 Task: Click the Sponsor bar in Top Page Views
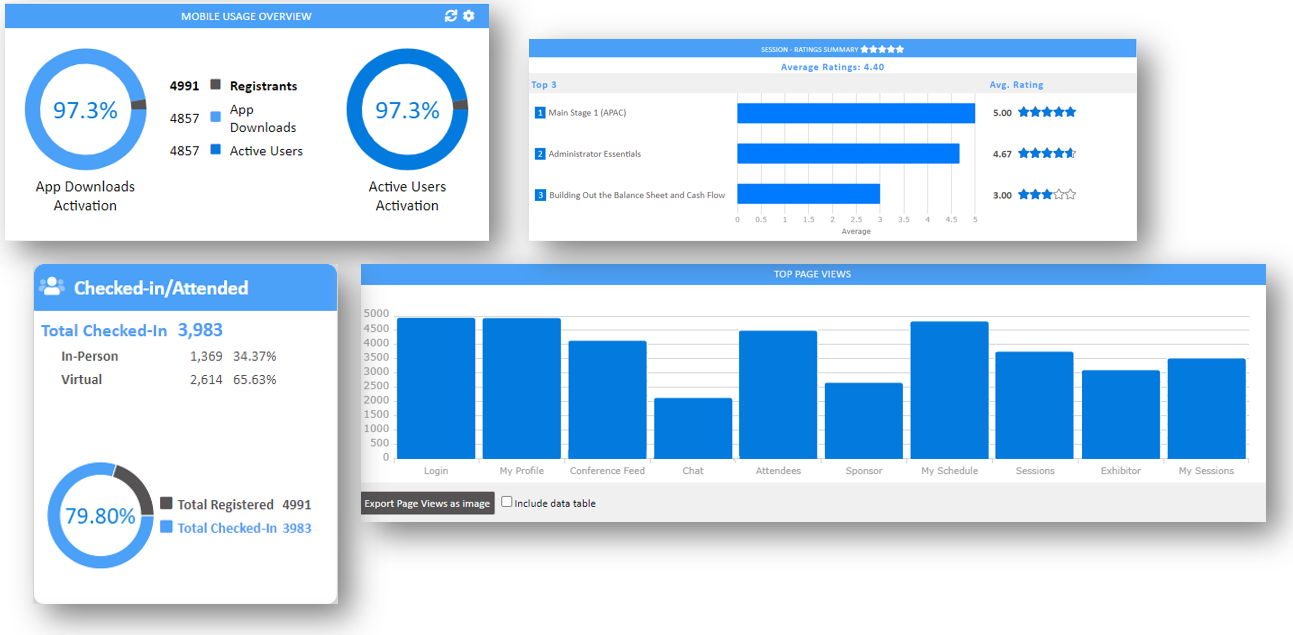pyautogui.click(x=863, y=421)
